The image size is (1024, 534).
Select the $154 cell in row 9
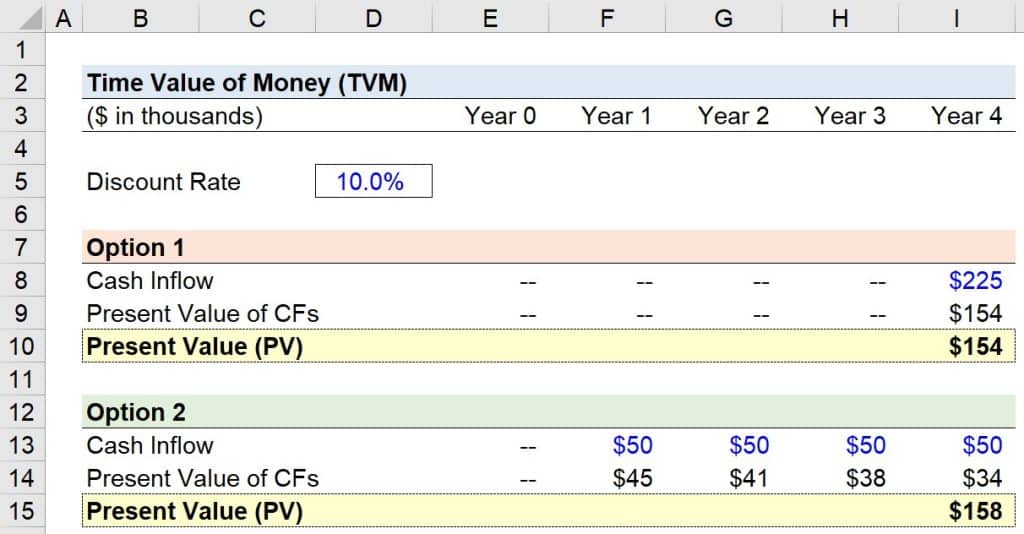click(x=976, y=313)
